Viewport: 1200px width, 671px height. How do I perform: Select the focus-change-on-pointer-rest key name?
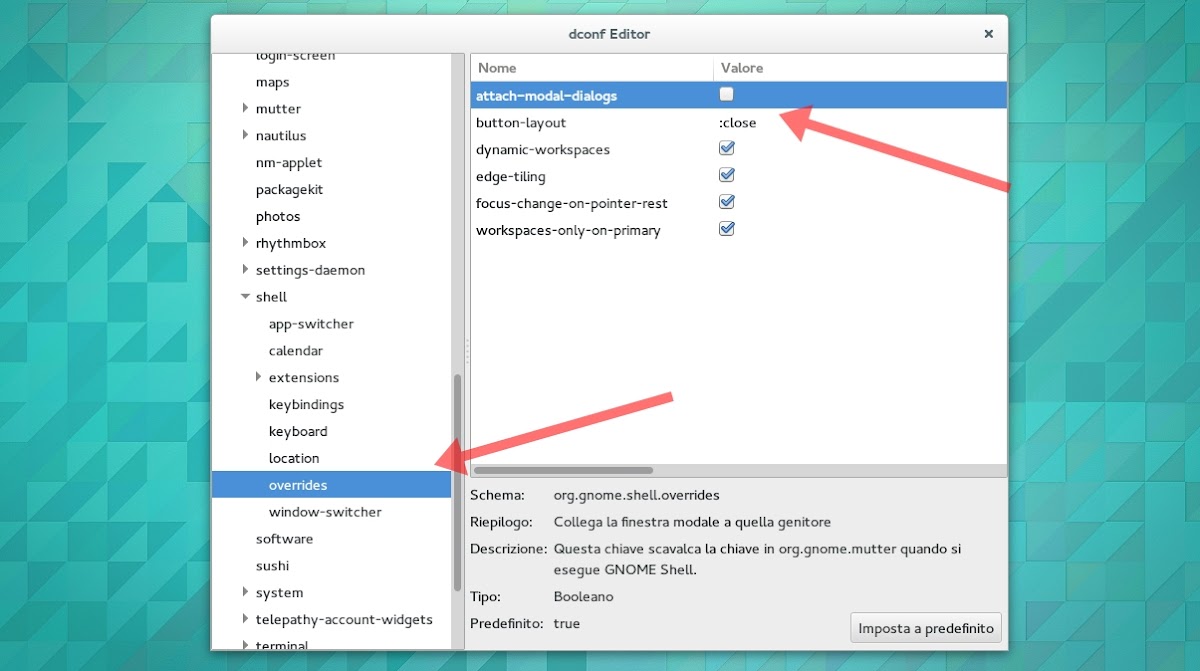coord(572,203)
